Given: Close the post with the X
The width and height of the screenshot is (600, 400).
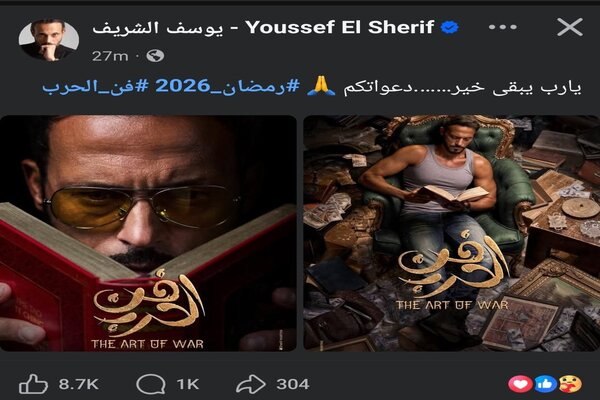Looking at the screenshot, I should [x=570, y=27].
